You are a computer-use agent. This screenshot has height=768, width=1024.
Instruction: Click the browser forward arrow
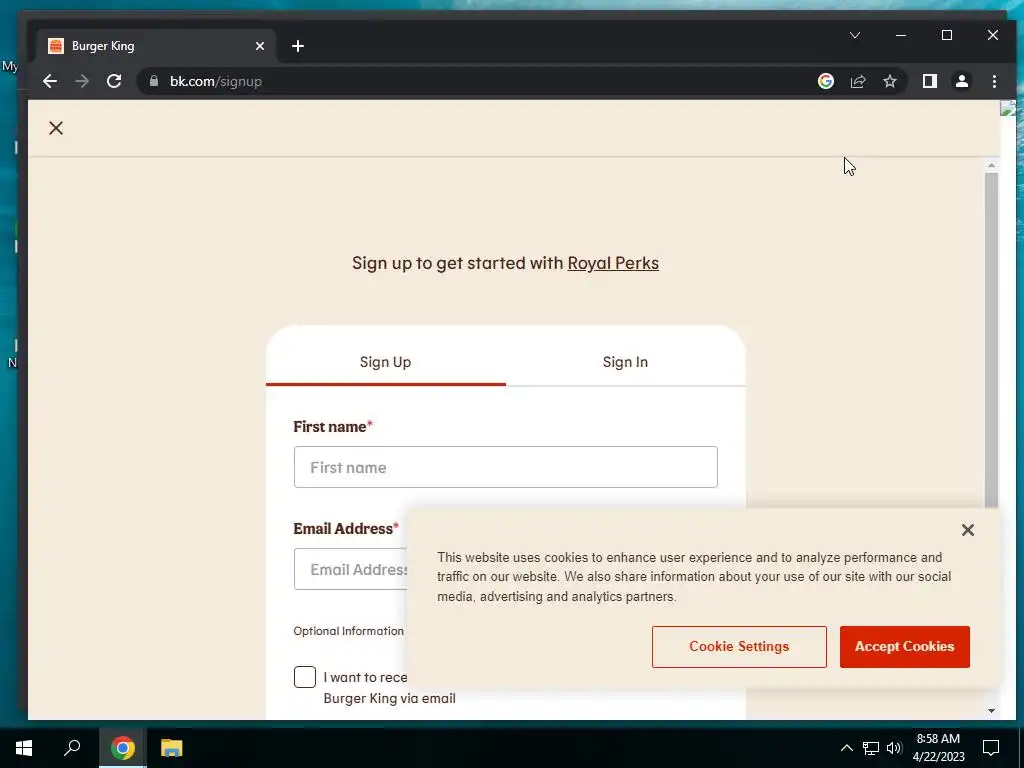point(82,81)
